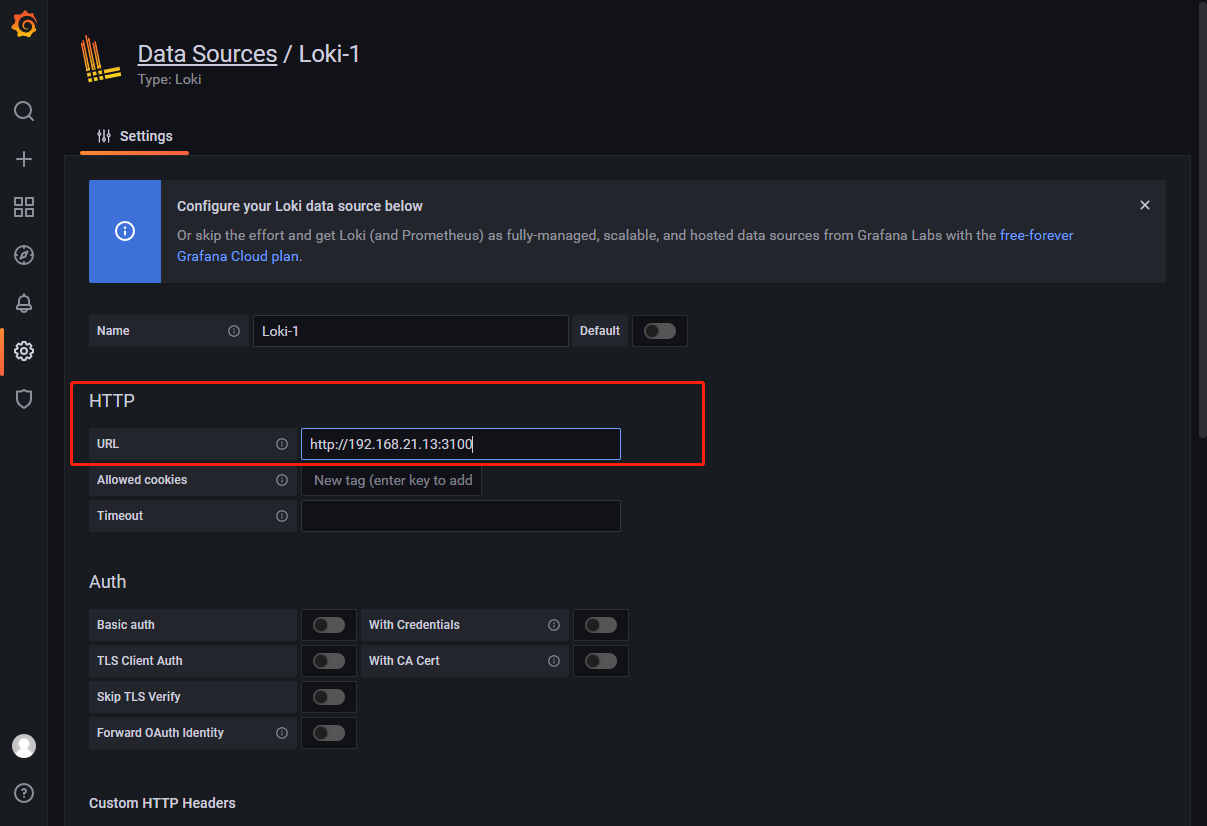1207x826 pixels.
Task: Click the HTTP section heading
Action: point(112,401)
